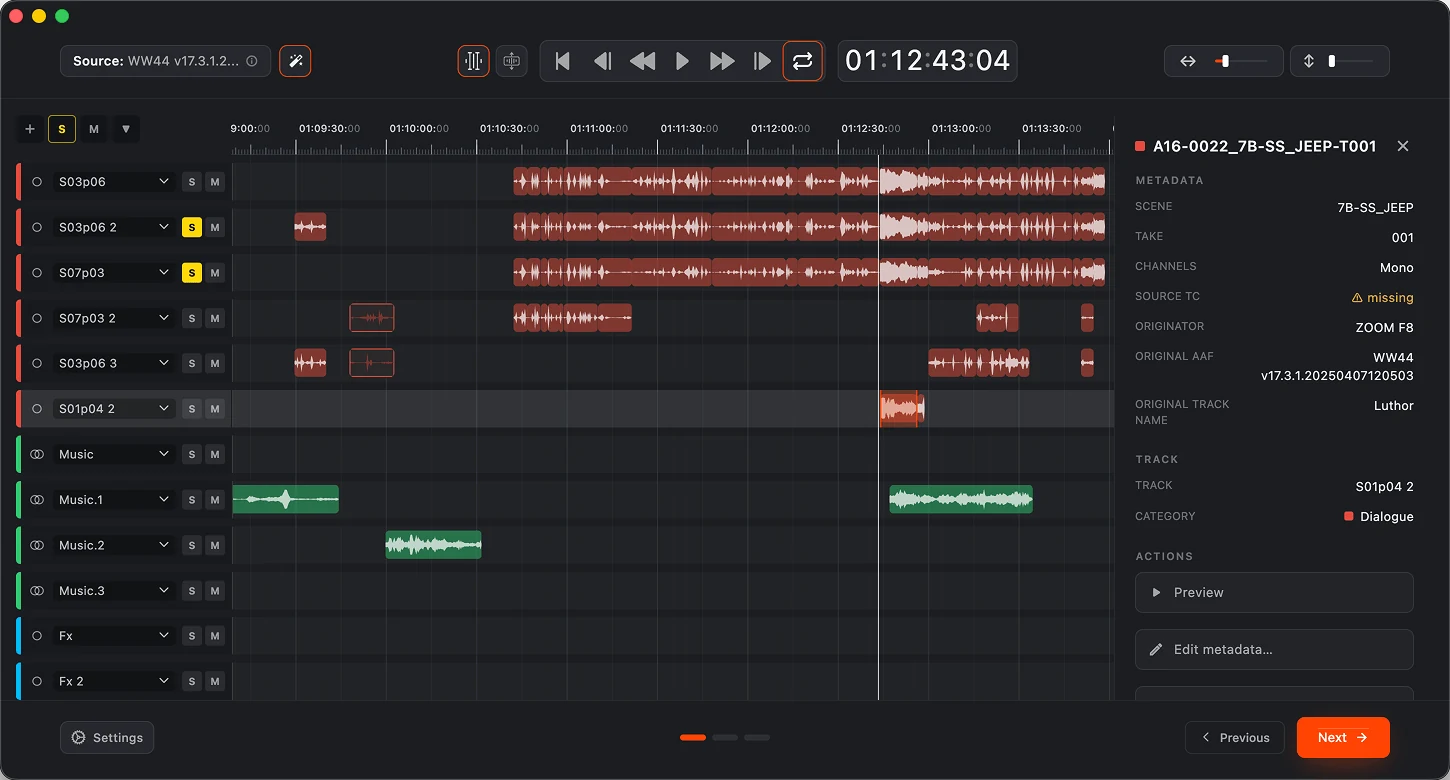Click the channel icon on track S07p03 2
1450x780 pixels.
pos(37,318)
